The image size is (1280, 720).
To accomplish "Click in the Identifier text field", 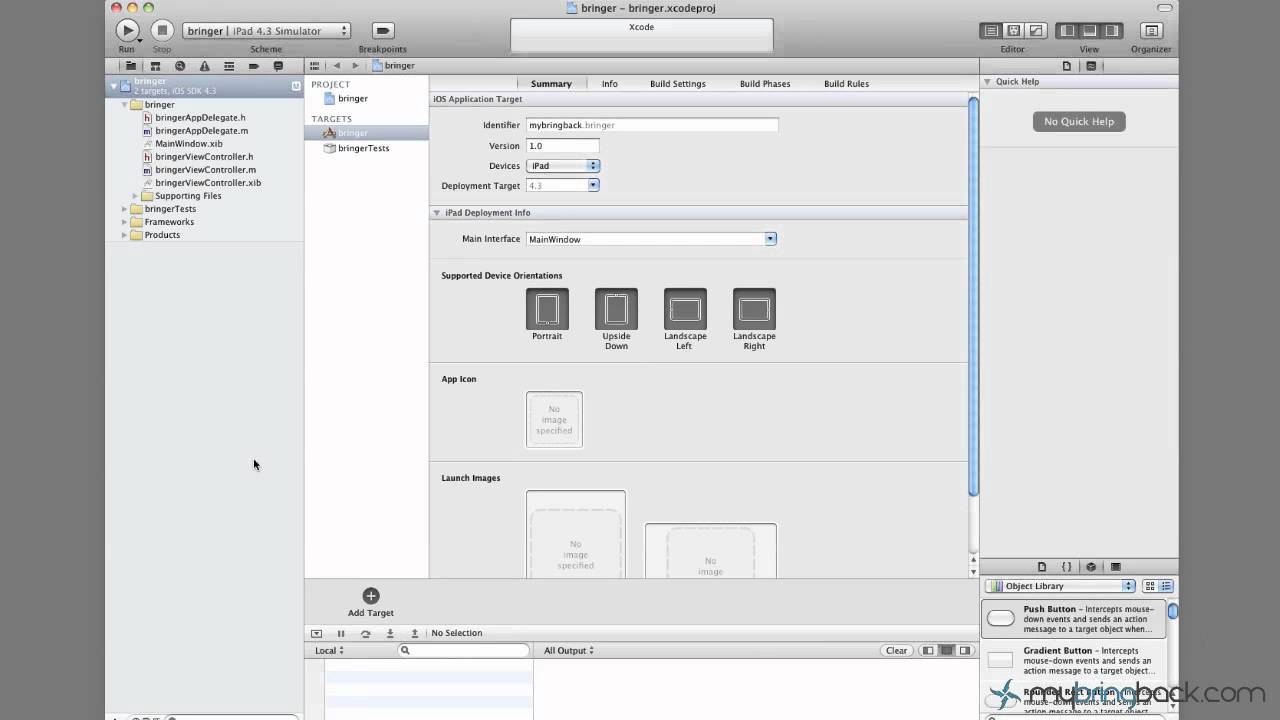I will point(652,125).
